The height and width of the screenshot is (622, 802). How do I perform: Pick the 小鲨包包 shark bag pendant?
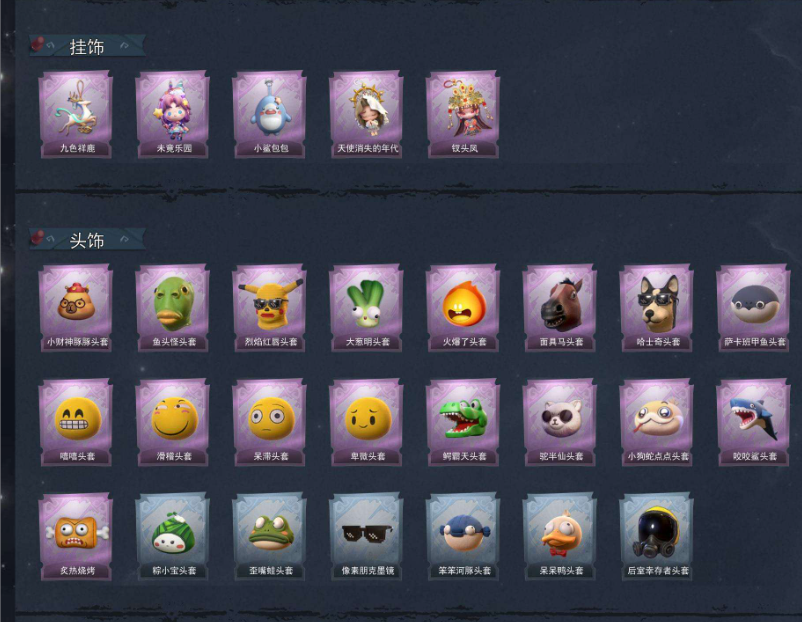pyautogui.click(x=270, y=114)
